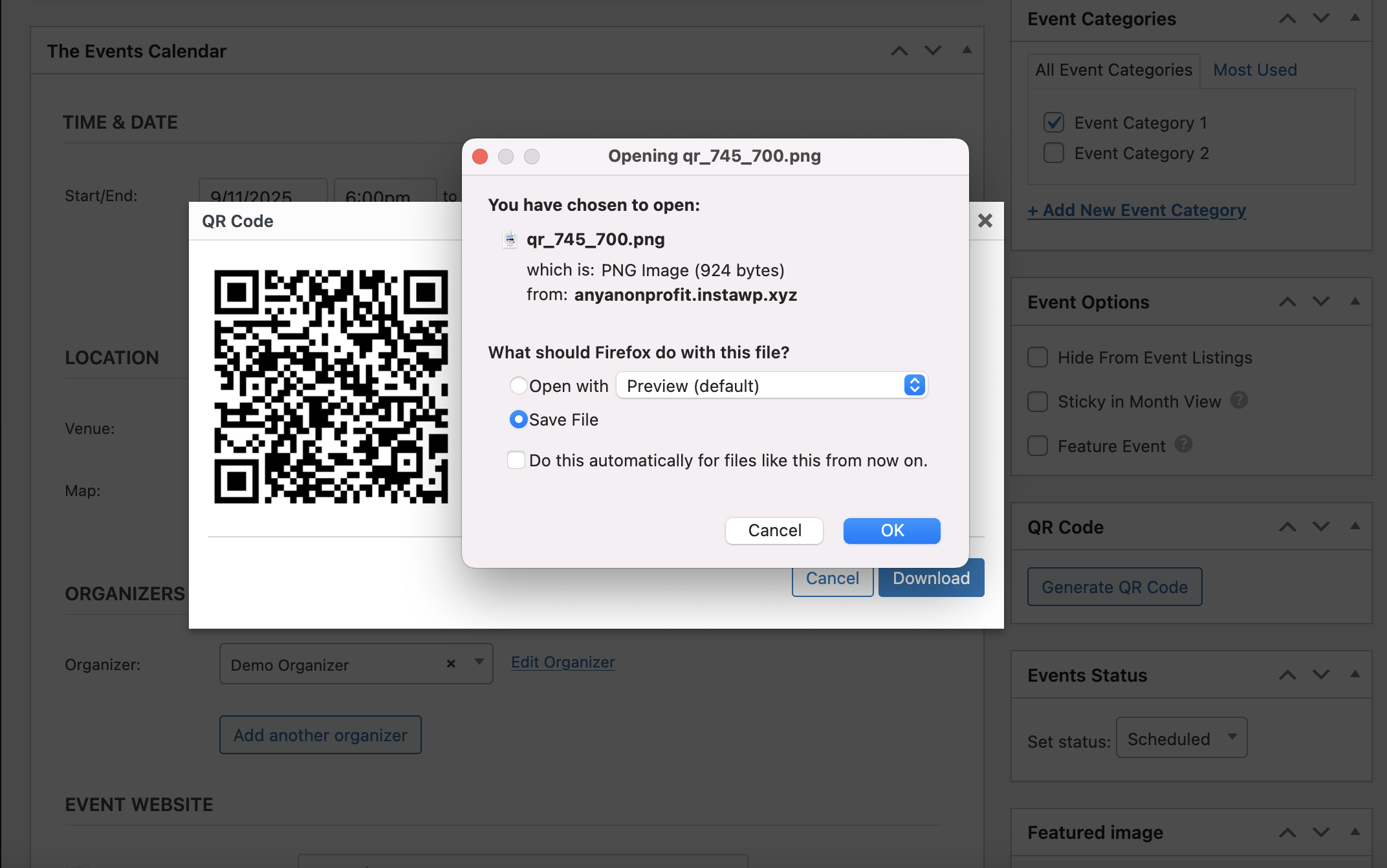
Task: Open the Demo Organizer dropdown arrow
Action: 479,662
